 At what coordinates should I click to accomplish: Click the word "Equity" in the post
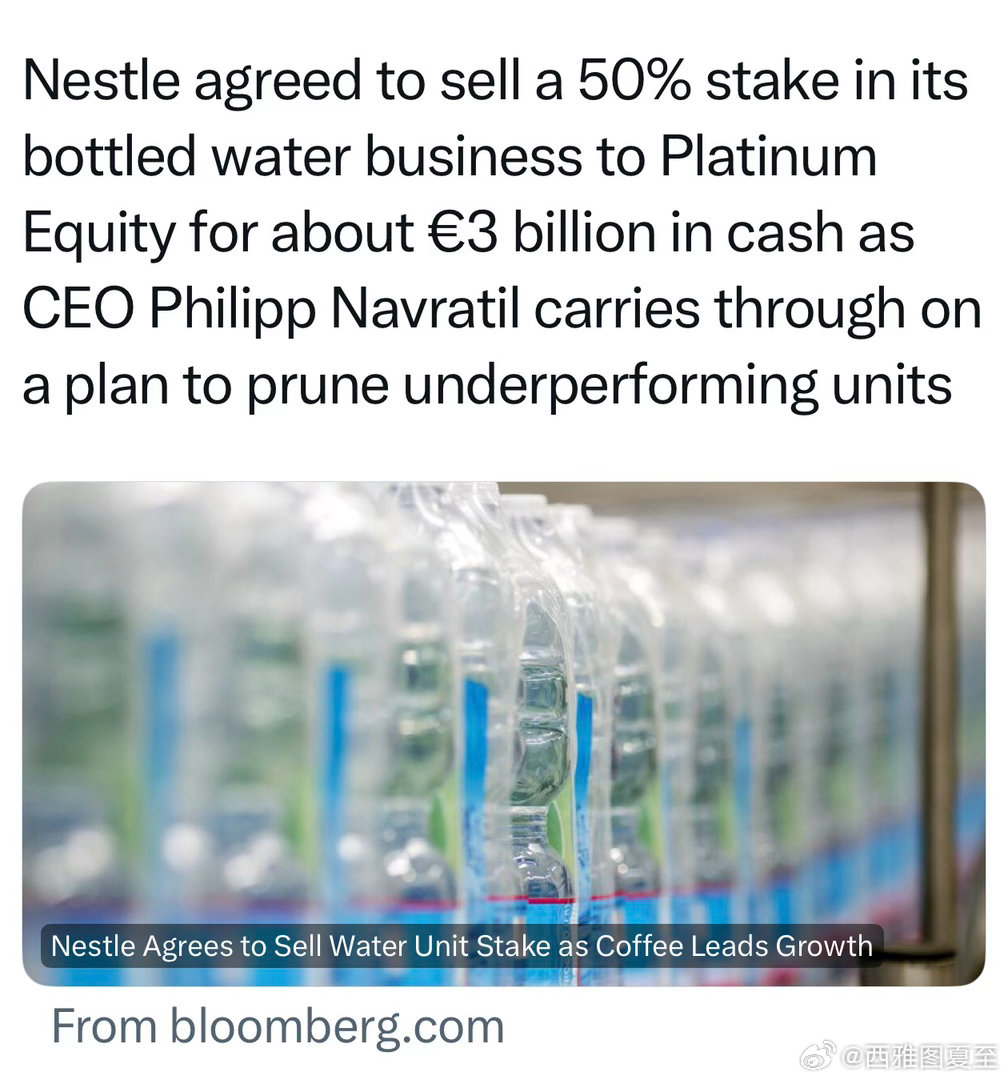coord(99,234)
